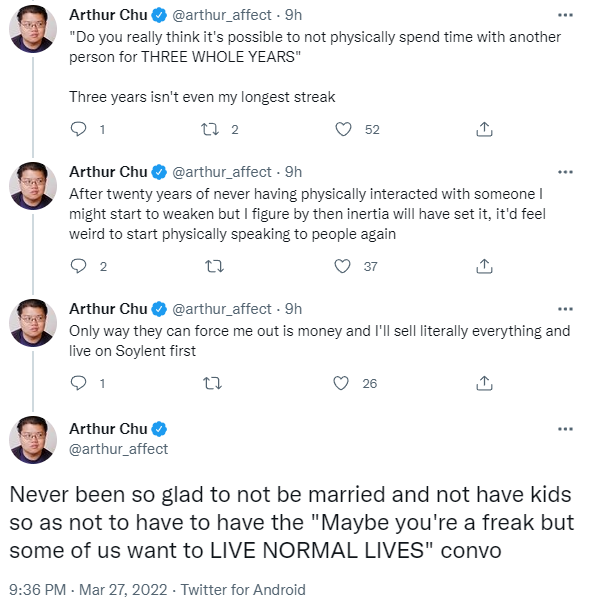This screenshot has height=616, width=590.
Task: Retweet the first tweet with 2 retweets
Action: (x=210, y=129)
